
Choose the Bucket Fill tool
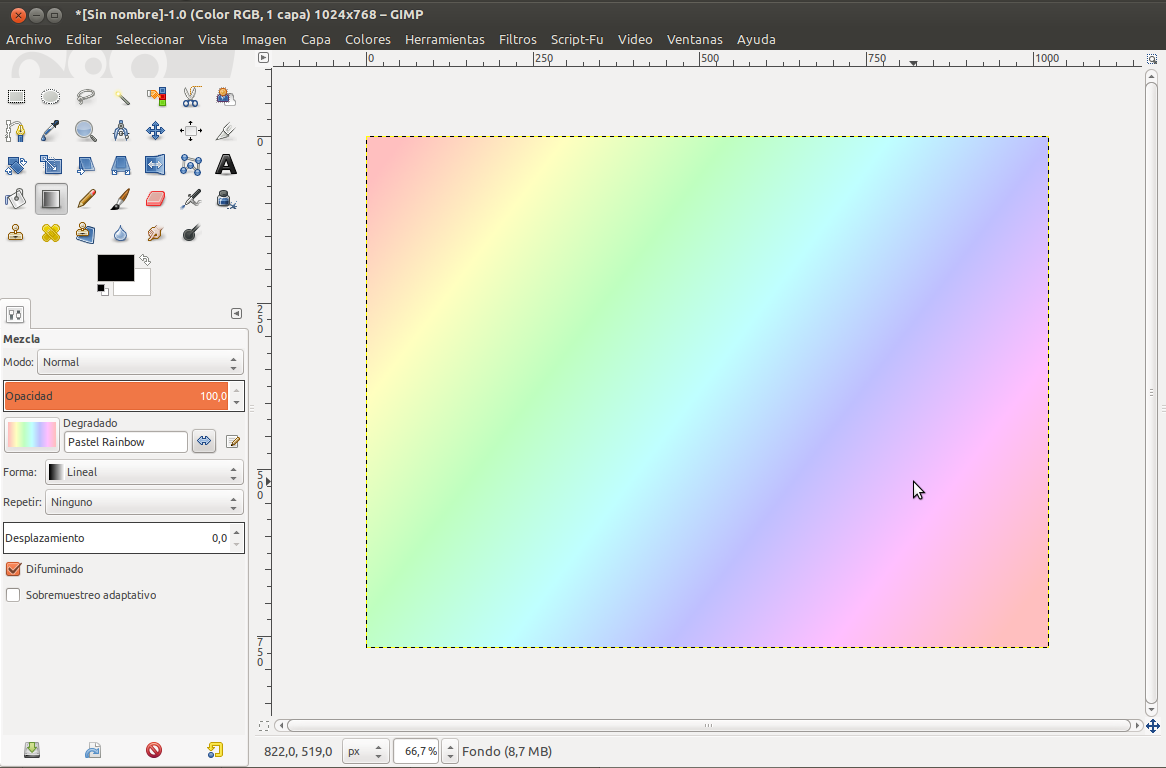(x=17, y=199)
